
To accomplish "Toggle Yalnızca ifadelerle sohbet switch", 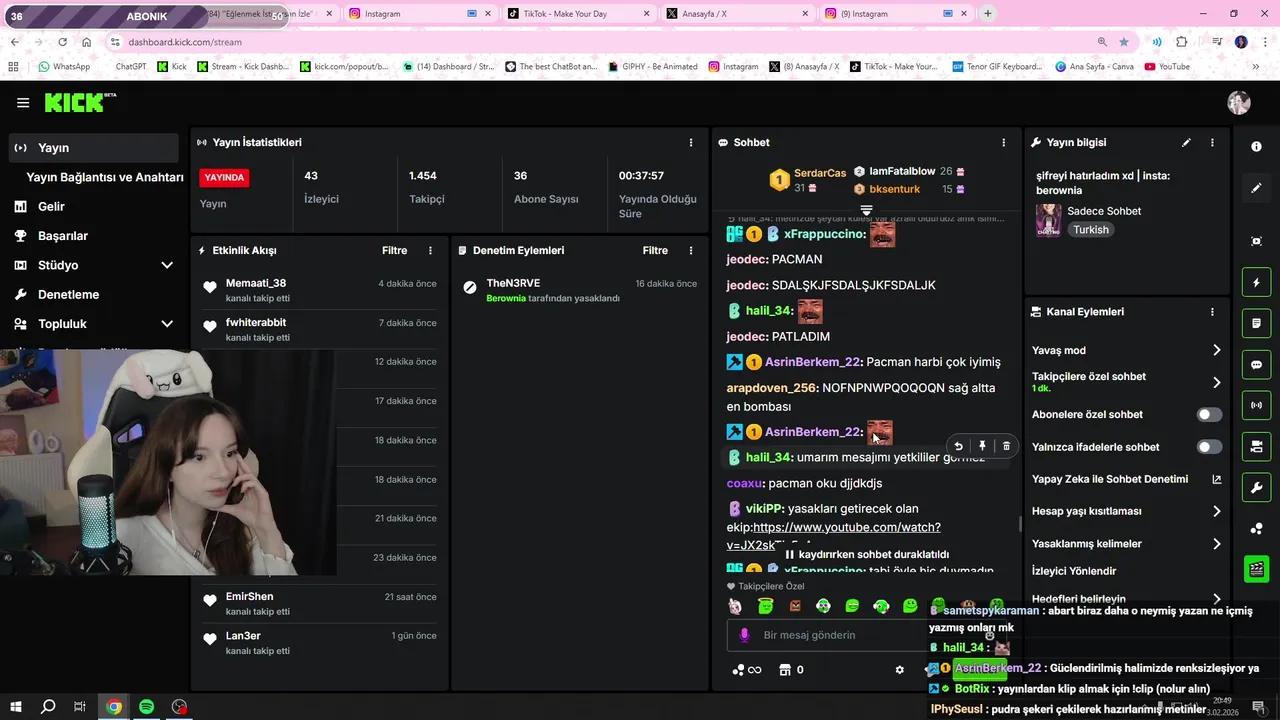I will coord(1209,447).
